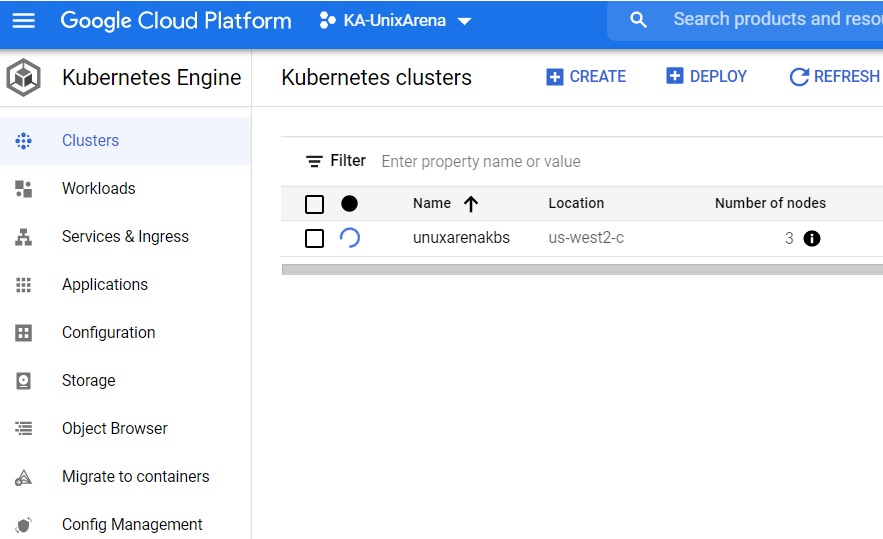Click the horizontal scrollbar under the table
The height and width of the screenshot is (539, 883).
click(582, 270)
